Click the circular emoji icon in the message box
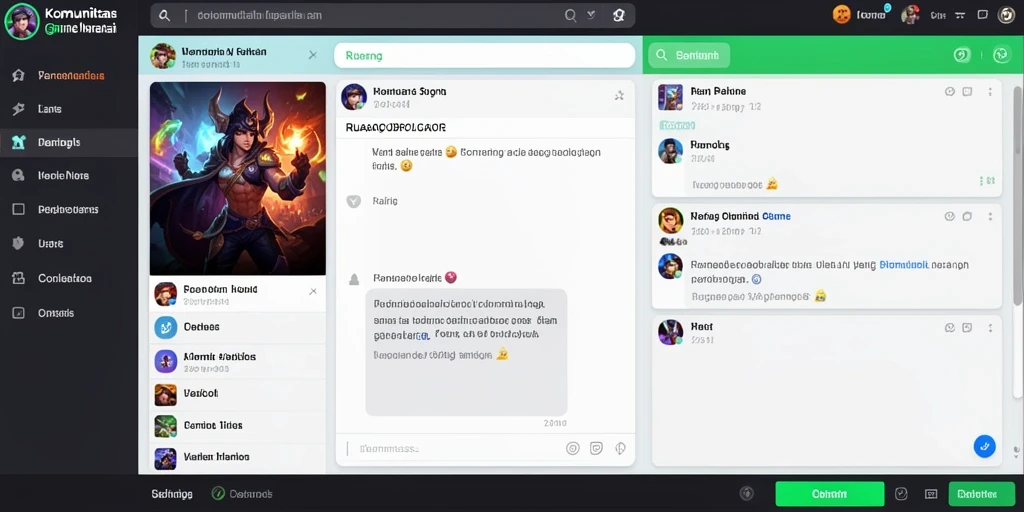The image size is (1024, 512). (572, 449)
